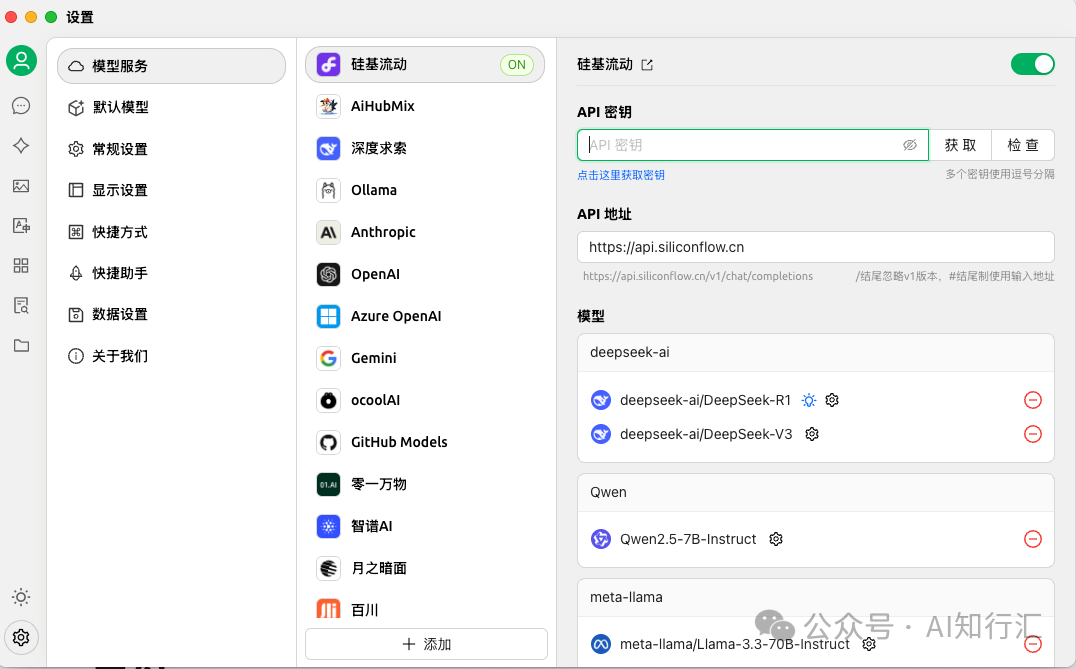Open 默认模型 settings section
This screenshot has width=1076, height=669.
click(172, 108)
